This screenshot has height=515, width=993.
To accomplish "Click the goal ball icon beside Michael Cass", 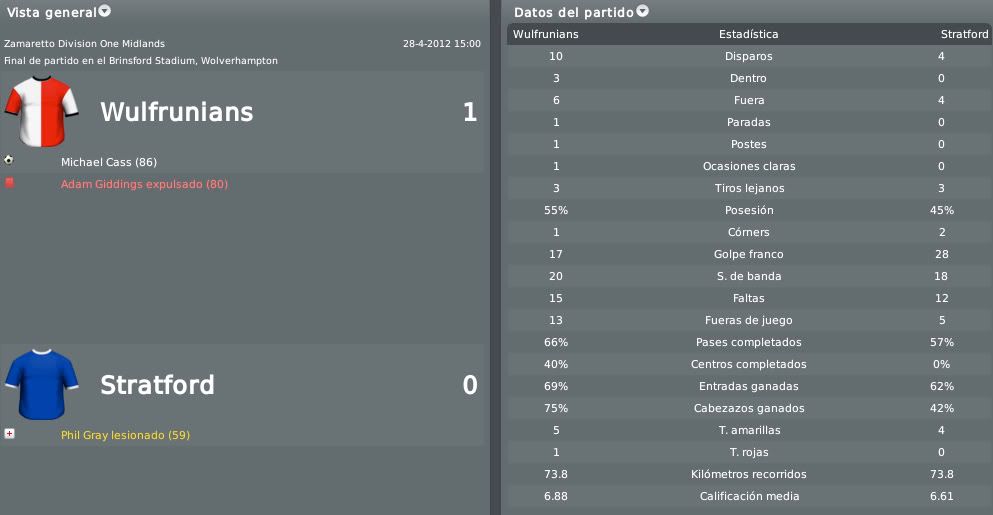I will pos(8,160).
